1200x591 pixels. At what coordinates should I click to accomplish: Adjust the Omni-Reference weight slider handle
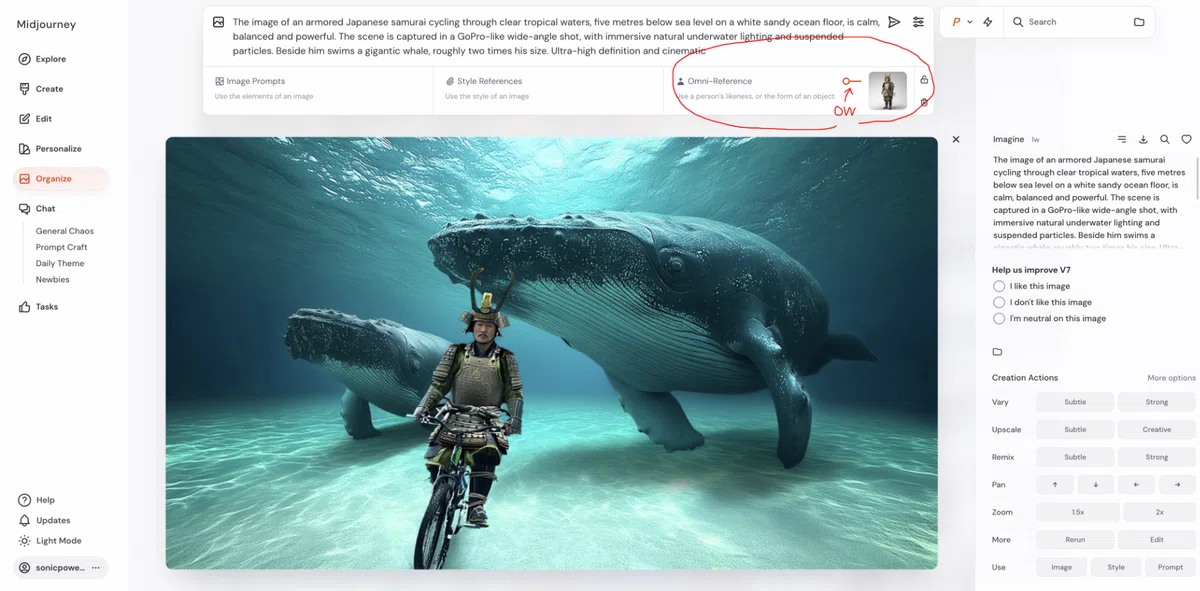(x=846, y=81)
